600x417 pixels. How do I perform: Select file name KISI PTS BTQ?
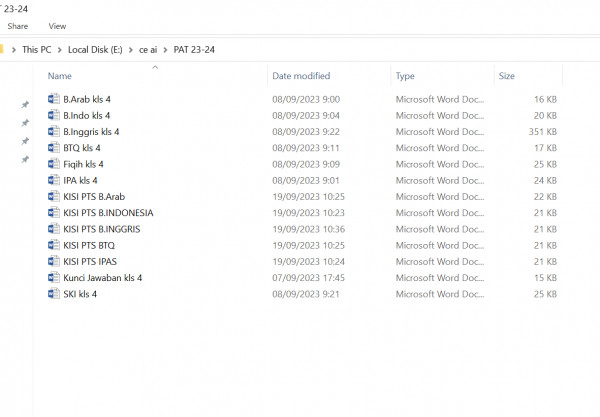[x=89, y=246]
